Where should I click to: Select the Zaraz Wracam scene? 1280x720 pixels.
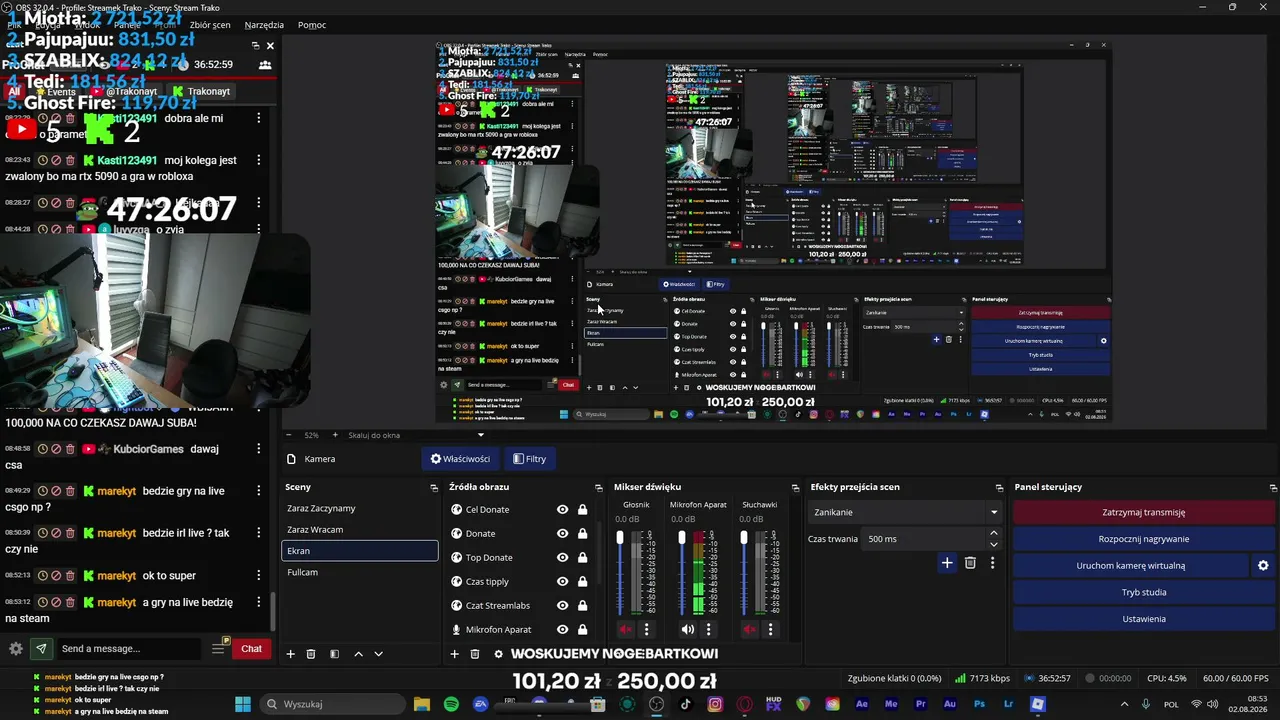point(360,530)
